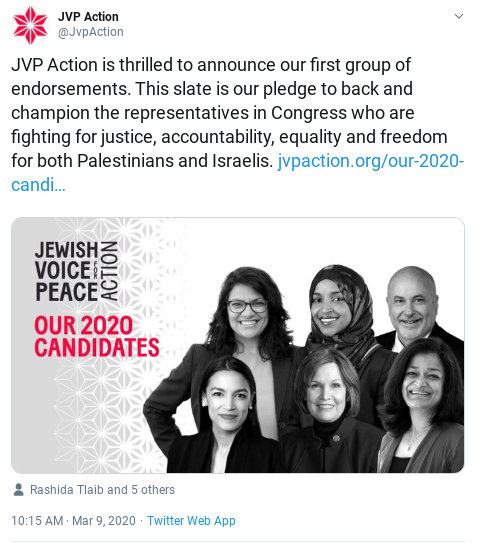Click the Jewish Voice for Peace Action logo
Image resolution: width=477 pixels, height=543 pixels.
(x=76, y=271)
